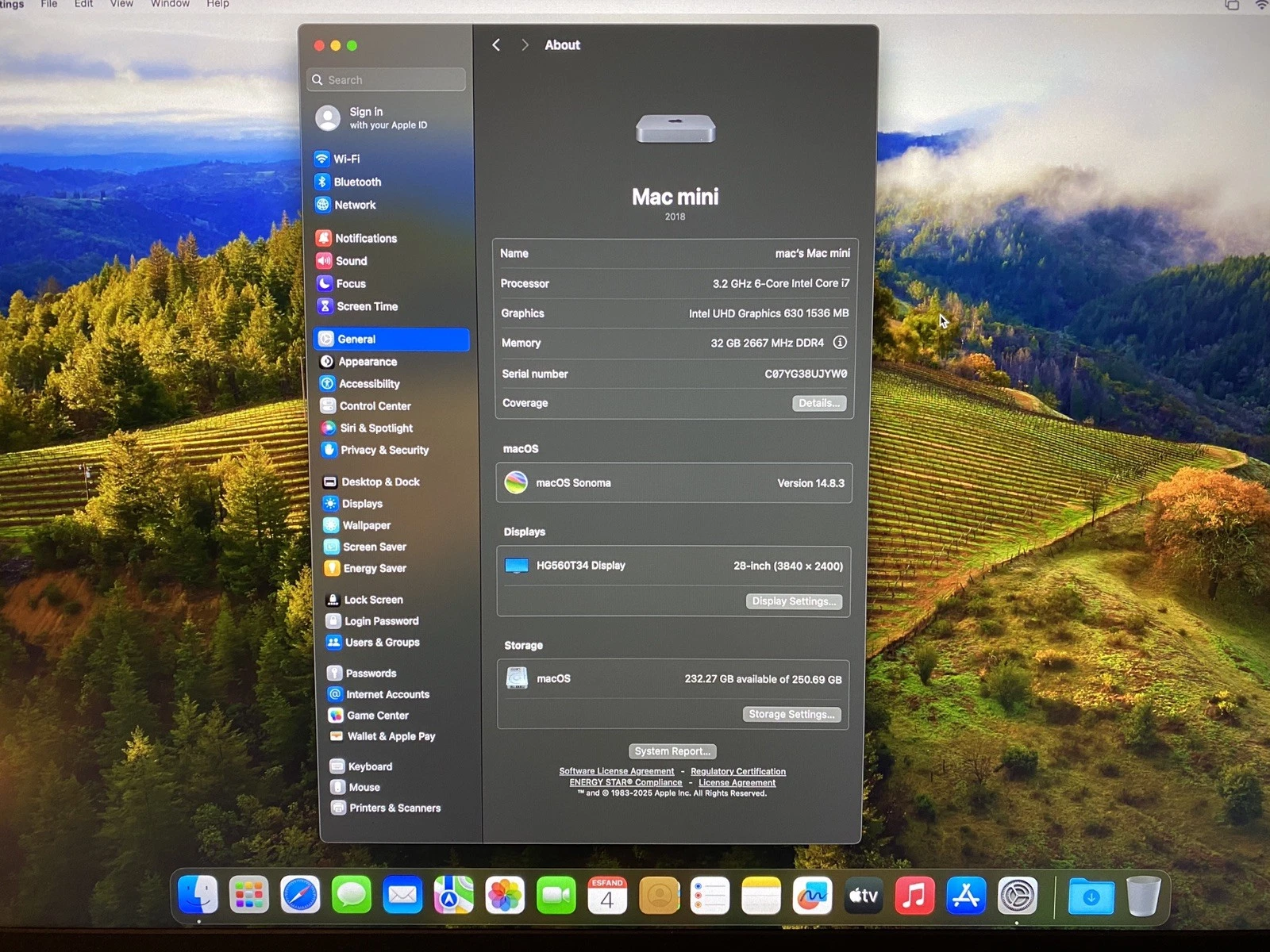This screenshot has height=952, width=1270.
Task: Open Safari from the dock
Action: tap(300, 896)
